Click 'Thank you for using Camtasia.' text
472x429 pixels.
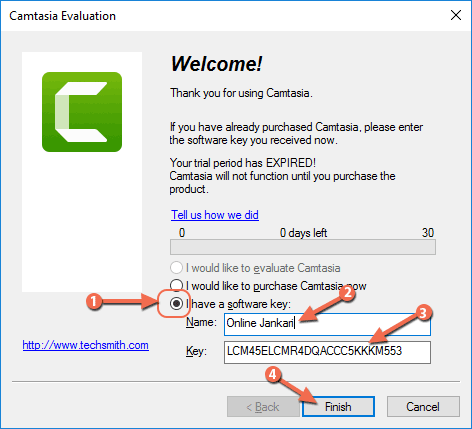(241, 93)
